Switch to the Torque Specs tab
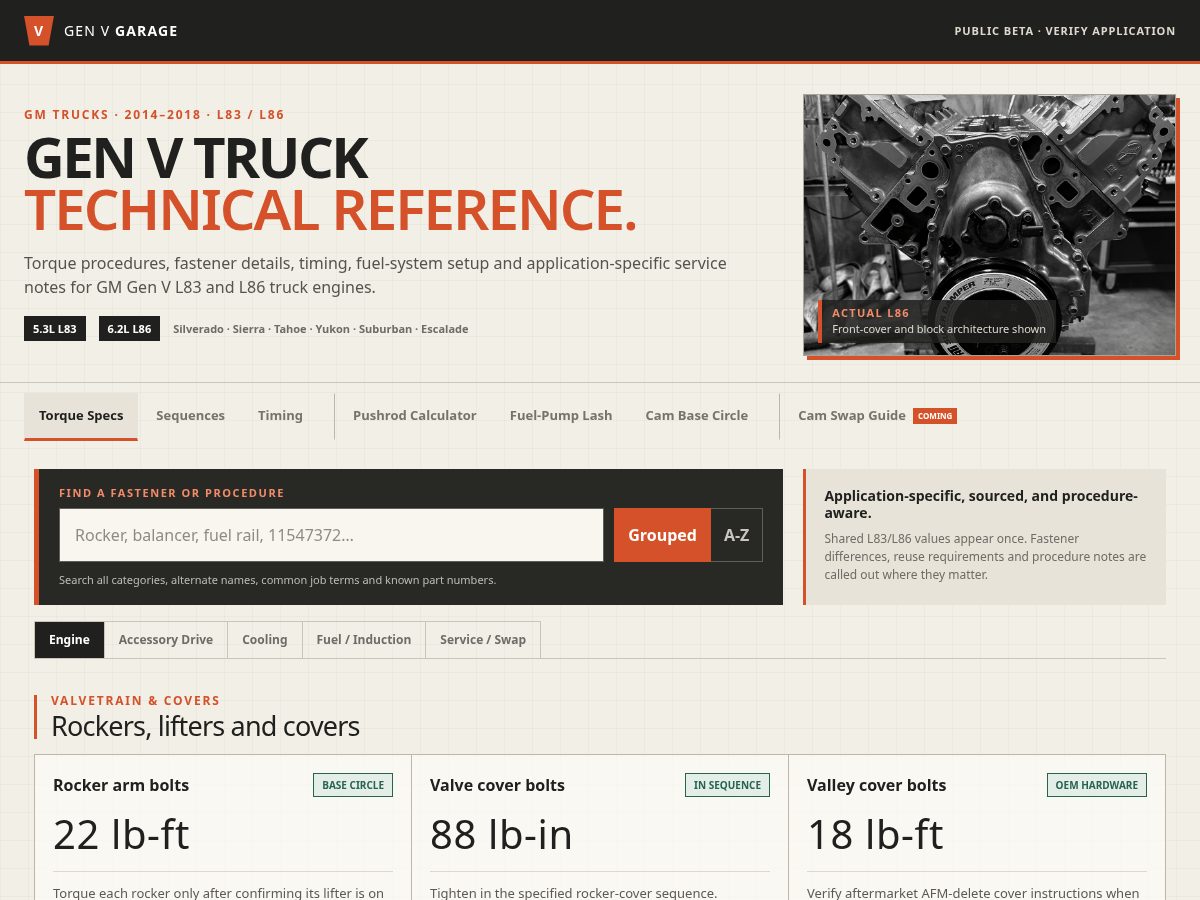 (x=81, y=416)
